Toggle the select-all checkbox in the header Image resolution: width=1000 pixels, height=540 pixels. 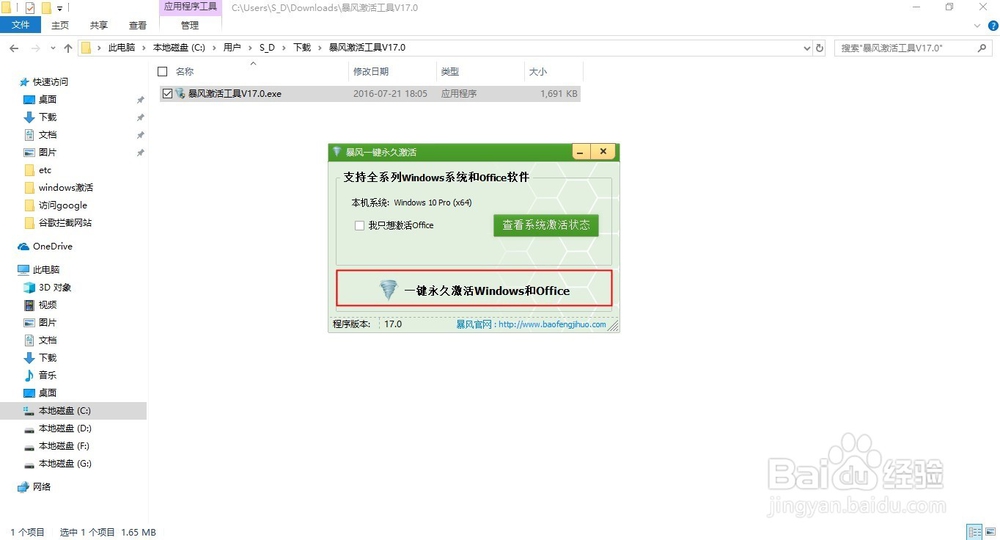tap(163, 72)
